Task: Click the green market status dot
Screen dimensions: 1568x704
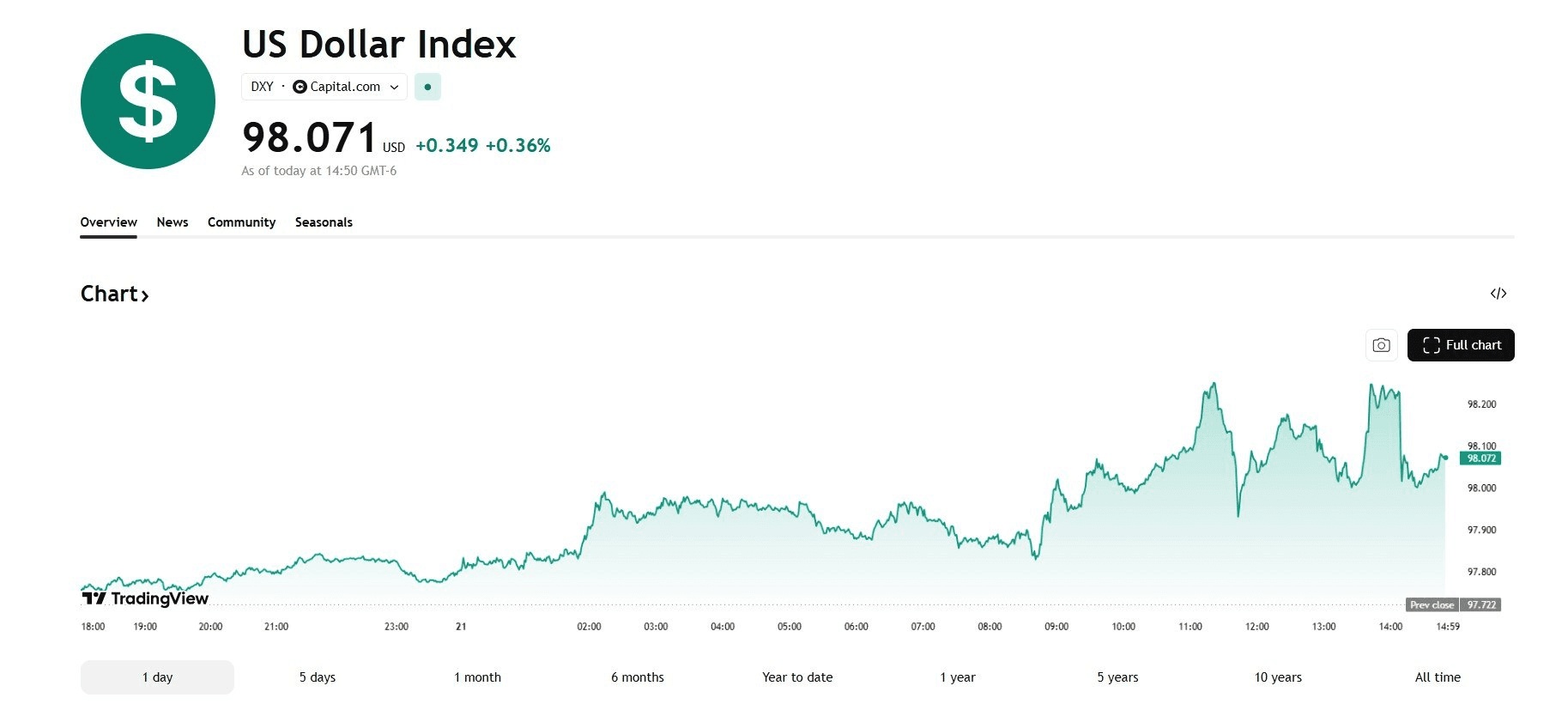Action: 427,87
